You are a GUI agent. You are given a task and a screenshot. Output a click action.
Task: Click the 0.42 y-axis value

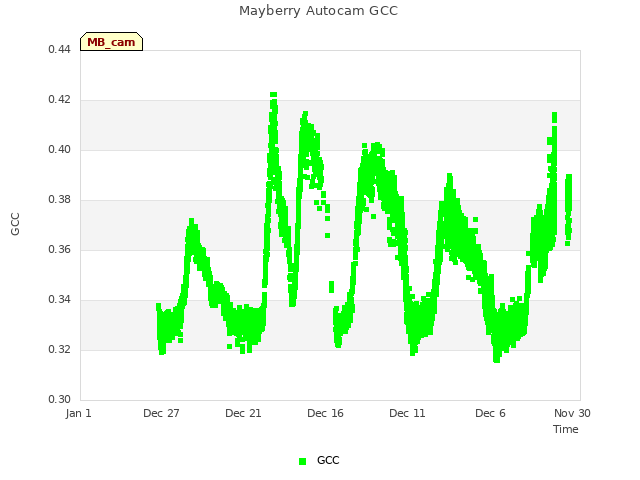tap(60, 100)
